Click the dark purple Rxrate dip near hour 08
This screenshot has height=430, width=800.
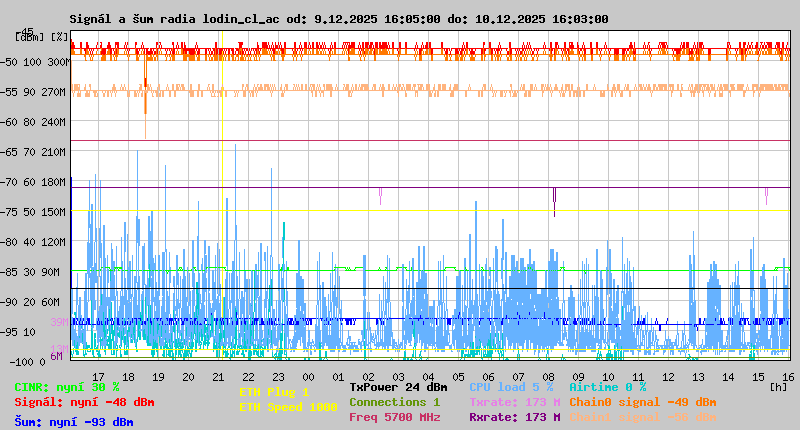[x=555, y=202]
